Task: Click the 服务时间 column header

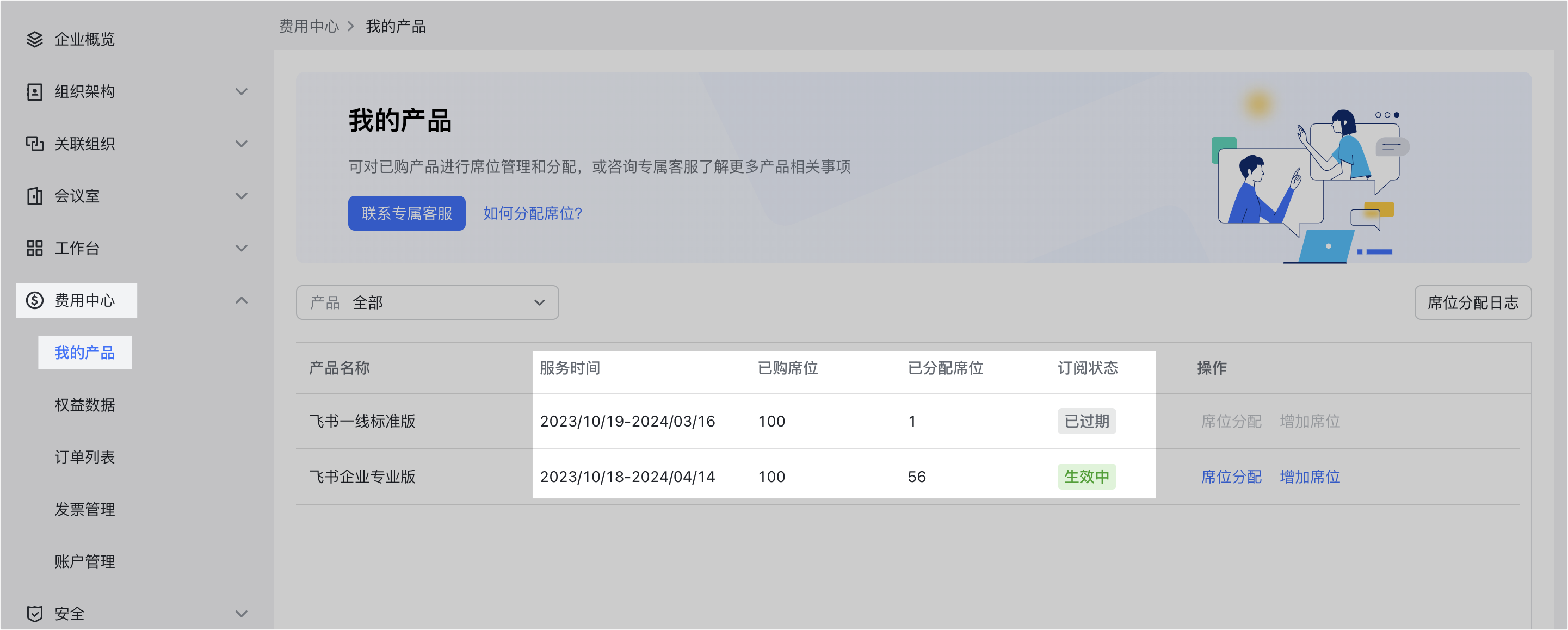Action: (570, 368)
